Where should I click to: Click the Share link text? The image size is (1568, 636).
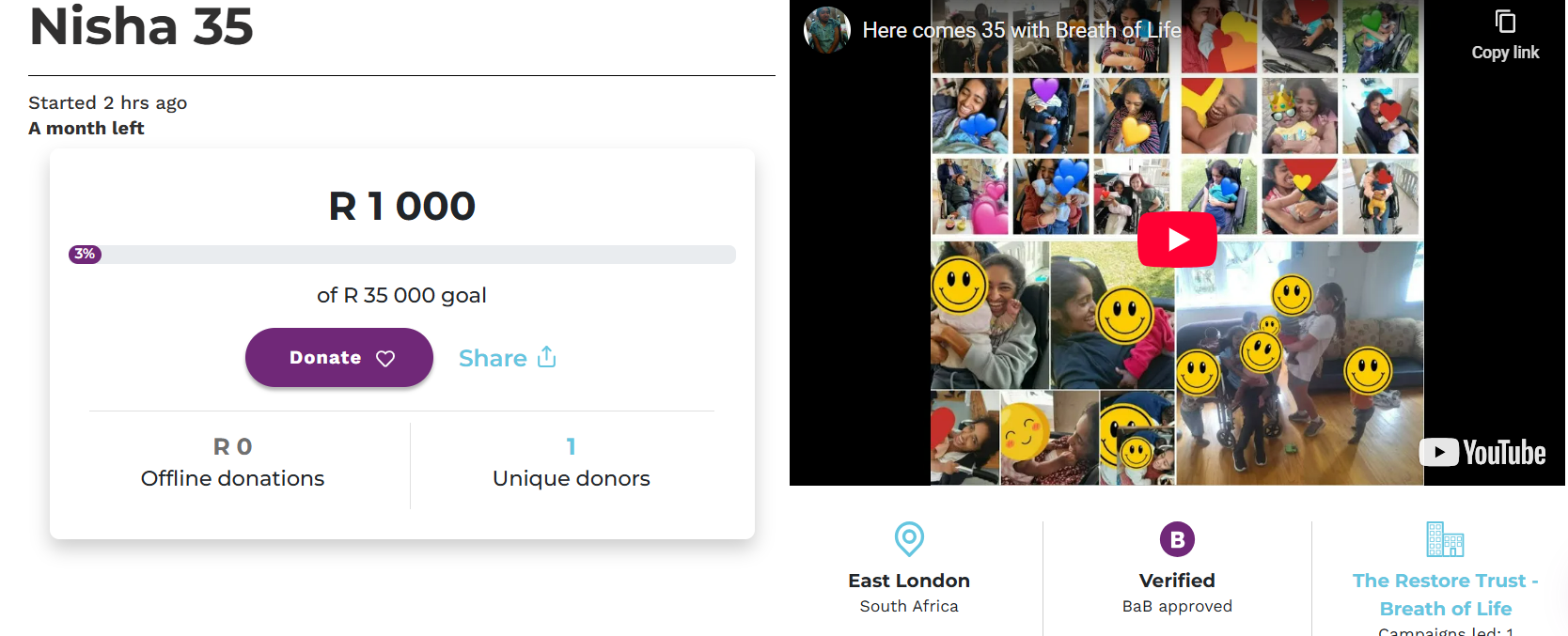(493, 358)
